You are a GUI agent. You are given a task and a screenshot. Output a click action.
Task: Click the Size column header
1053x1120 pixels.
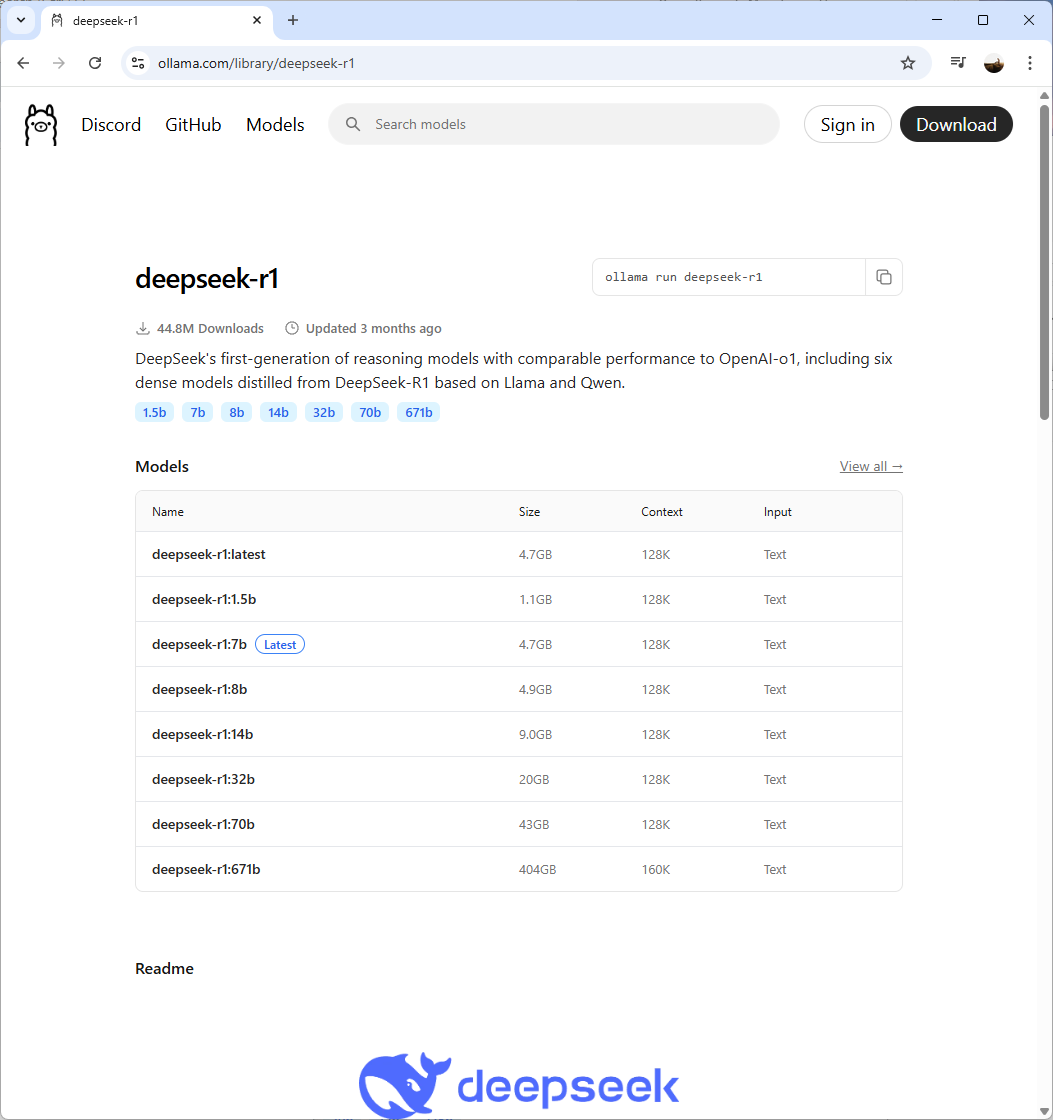click(x=529, y=511)
